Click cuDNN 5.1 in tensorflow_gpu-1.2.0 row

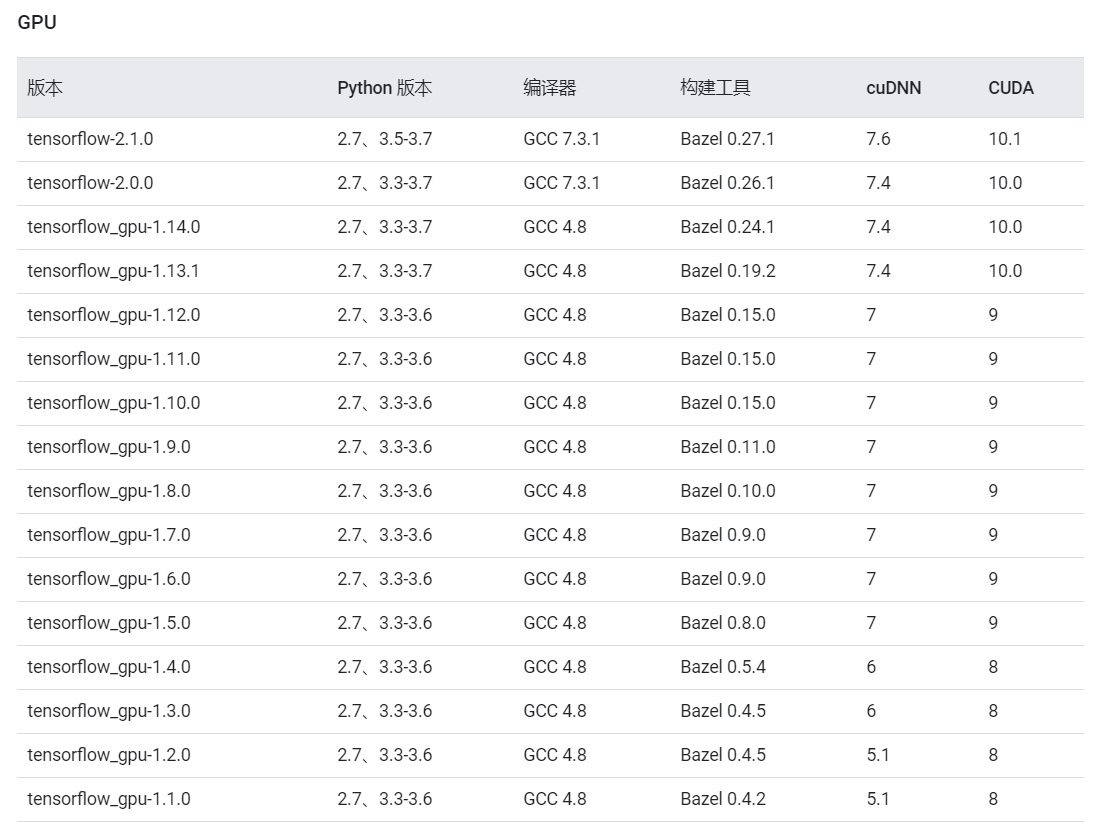[x=877, y=755]
